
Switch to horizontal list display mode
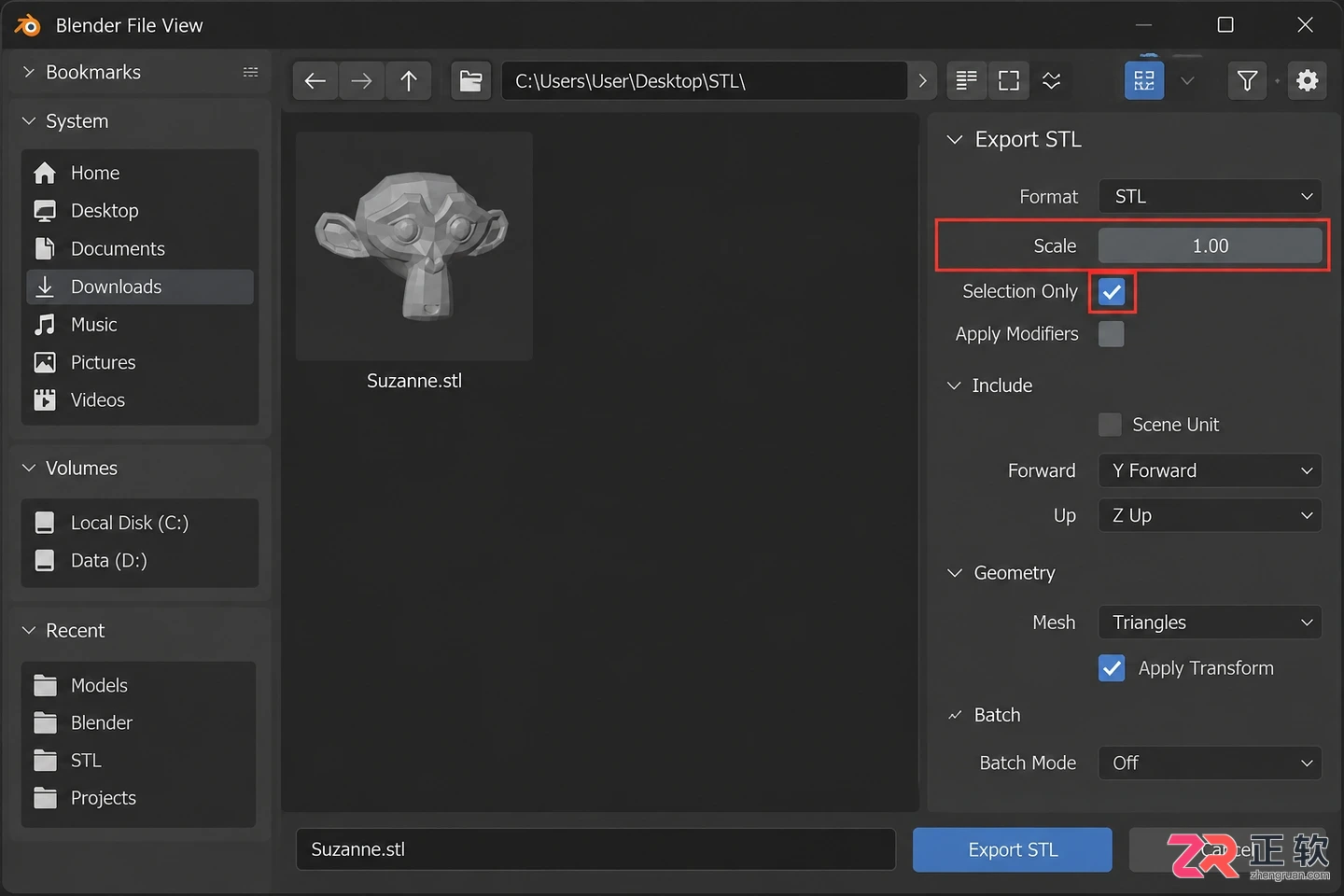(x=1009, y=81)
